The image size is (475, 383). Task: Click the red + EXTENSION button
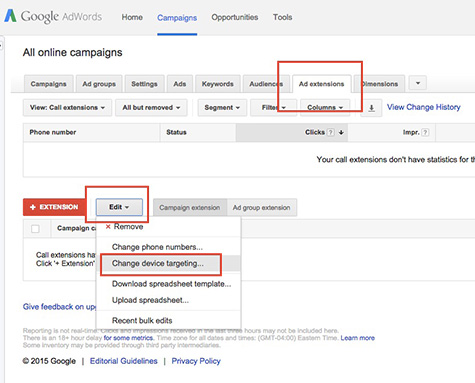(55, 207)
